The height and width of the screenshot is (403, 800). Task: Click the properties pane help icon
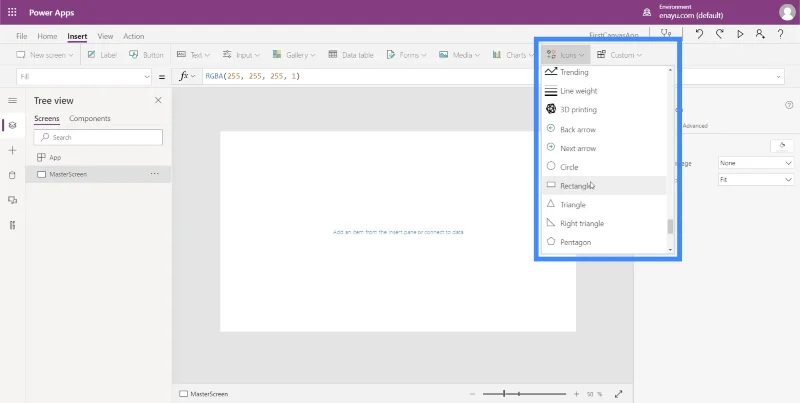[789, 105]
